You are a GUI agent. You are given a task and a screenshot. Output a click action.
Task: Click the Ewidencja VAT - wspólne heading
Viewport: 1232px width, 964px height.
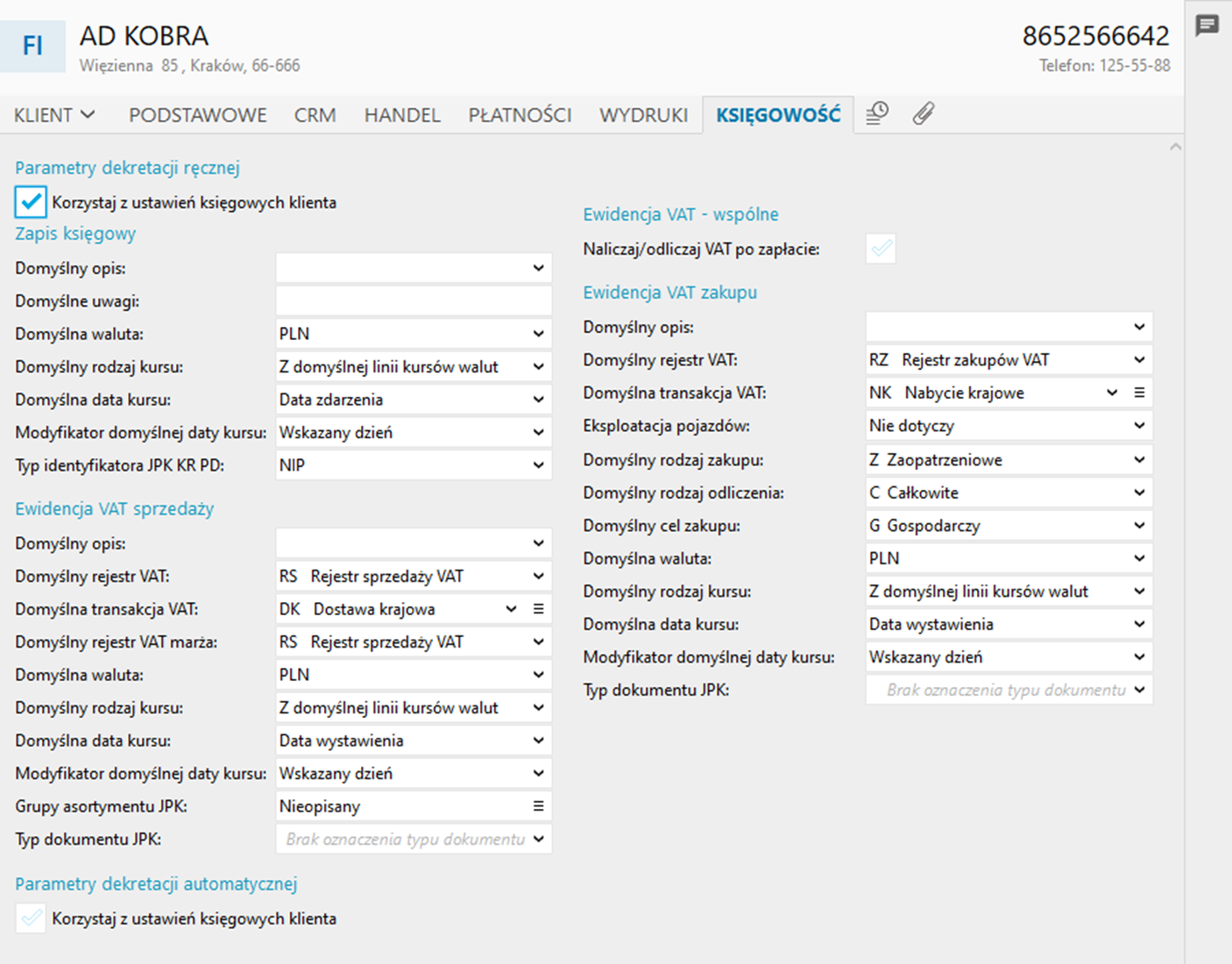click(x=681, y=215)
